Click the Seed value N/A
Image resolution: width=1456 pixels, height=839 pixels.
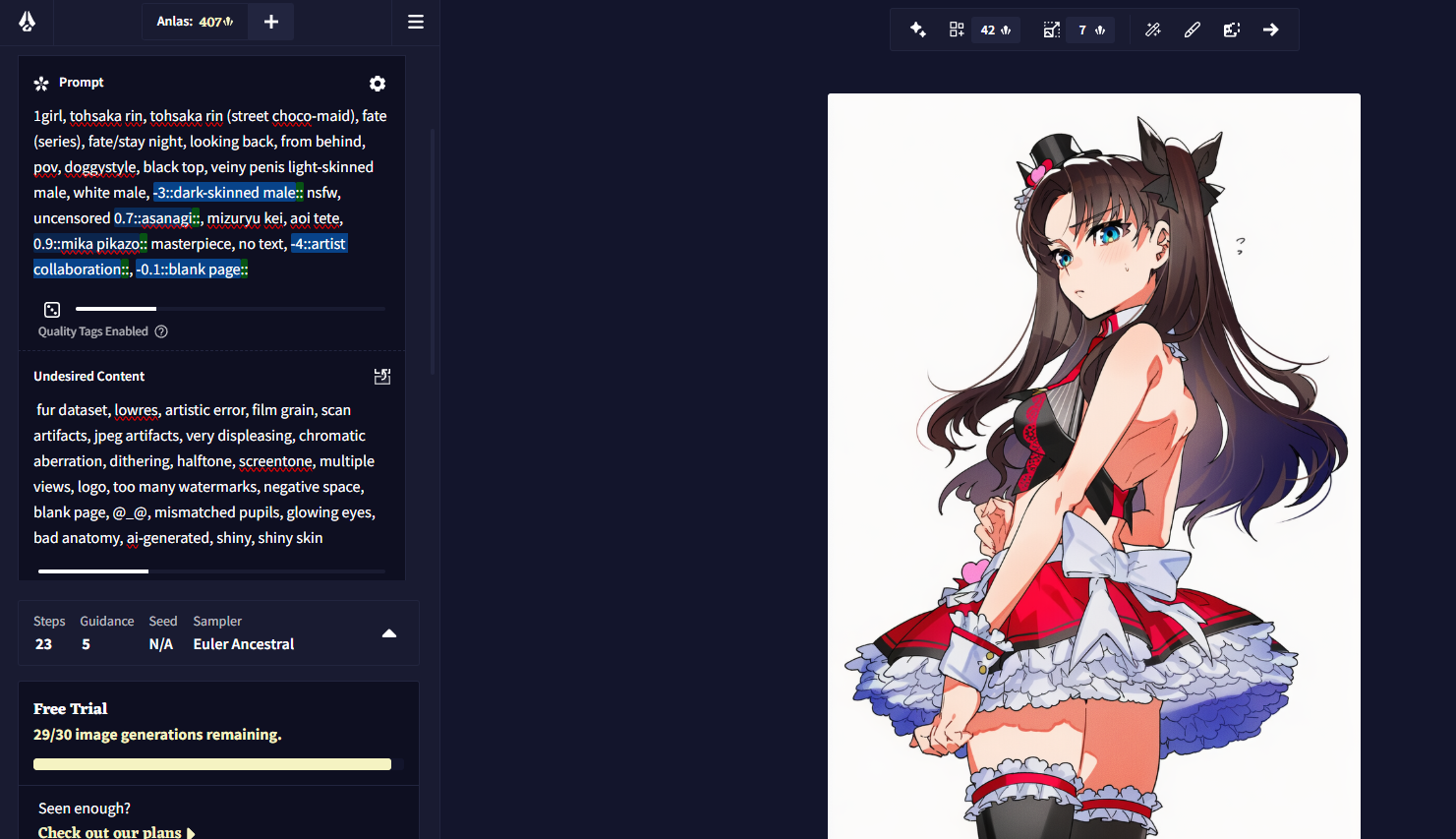(160, 644)
